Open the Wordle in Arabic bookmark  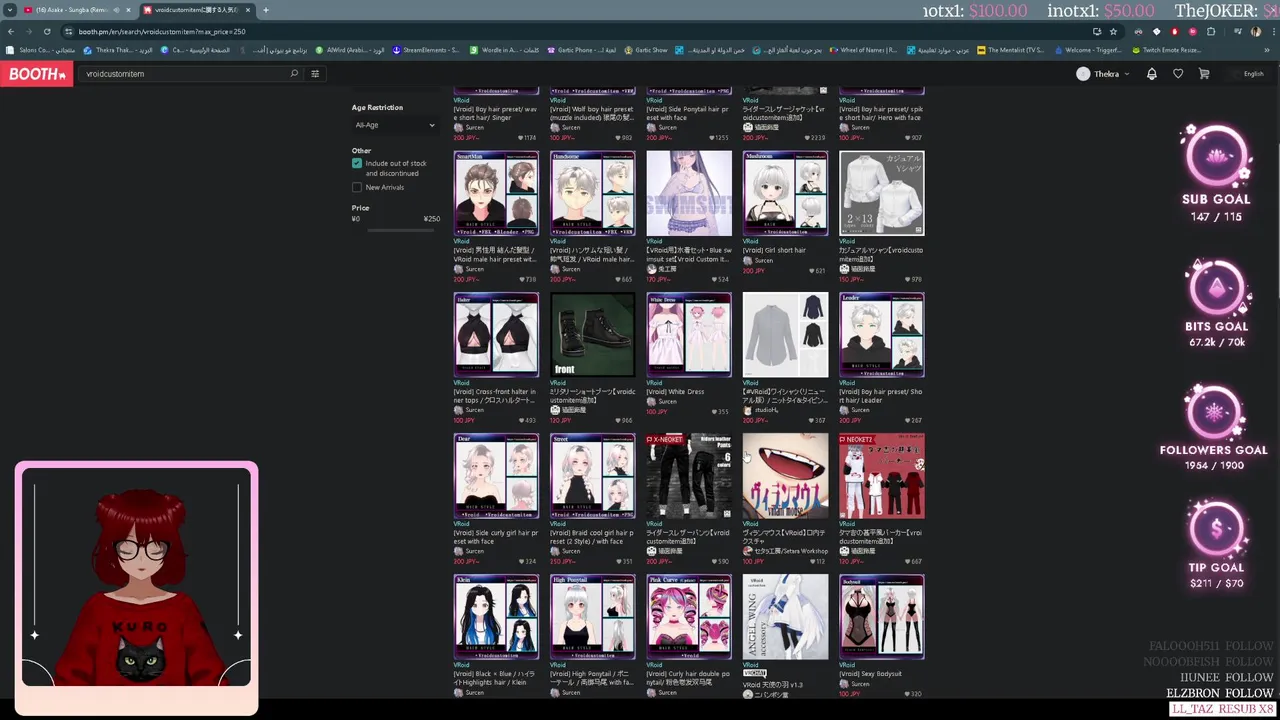[504, 50]
